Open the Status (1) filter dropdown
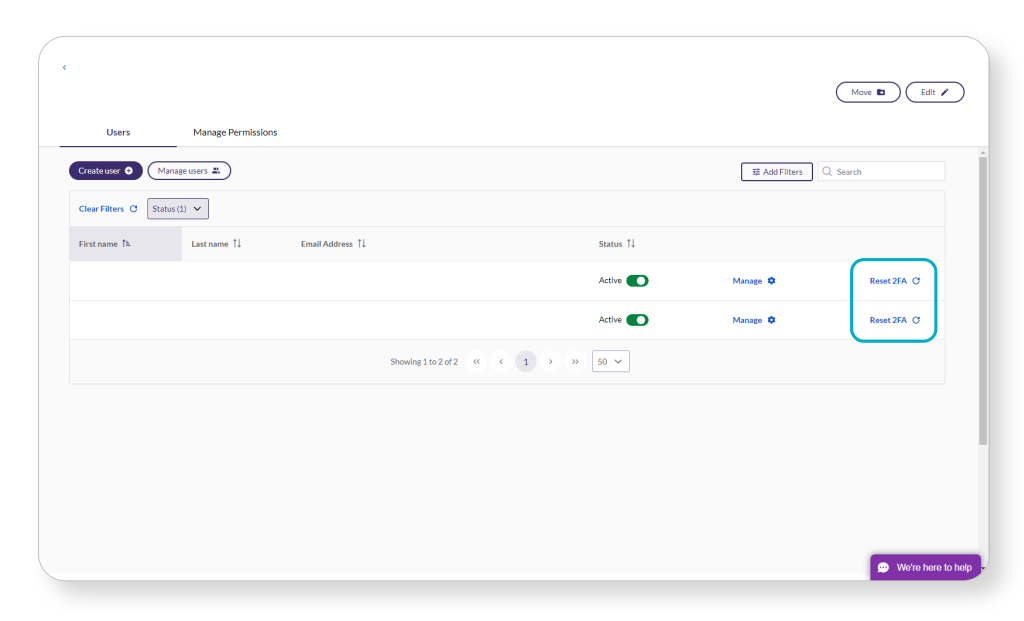This screenshot has width=1024, height=621. (x=177, y=208)
